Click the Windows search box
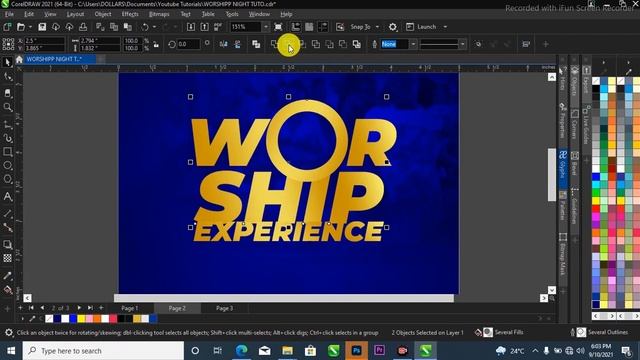This screenshot has height=360, width=640. pos(103,351)
